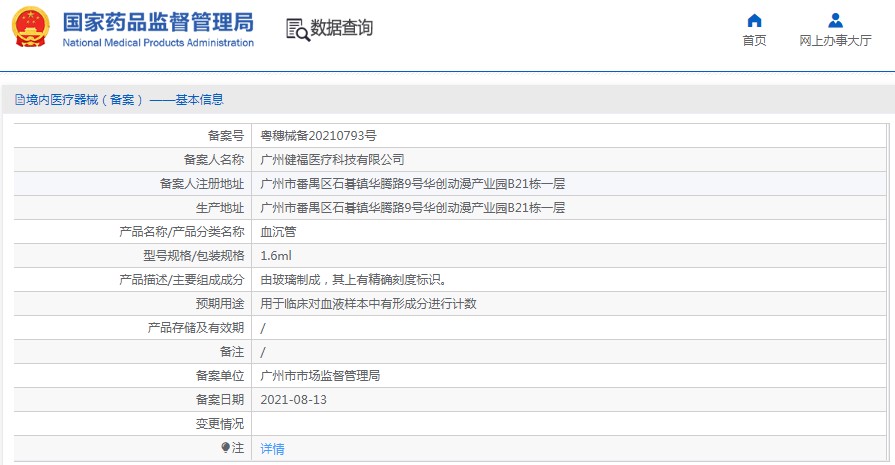The image size is (895, 465).
Task: Click the 境内医疗器械（备案）基本信息 header
Action: click(x=119, y=100)
